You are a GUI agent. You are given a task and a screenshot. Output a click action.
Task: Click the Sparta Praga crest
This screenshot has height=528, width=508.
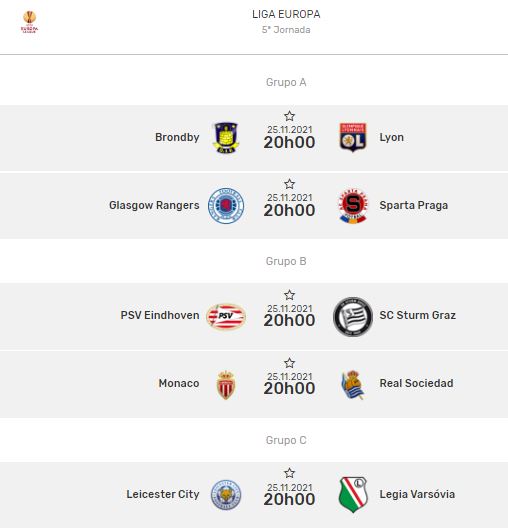tap(353, 206)
